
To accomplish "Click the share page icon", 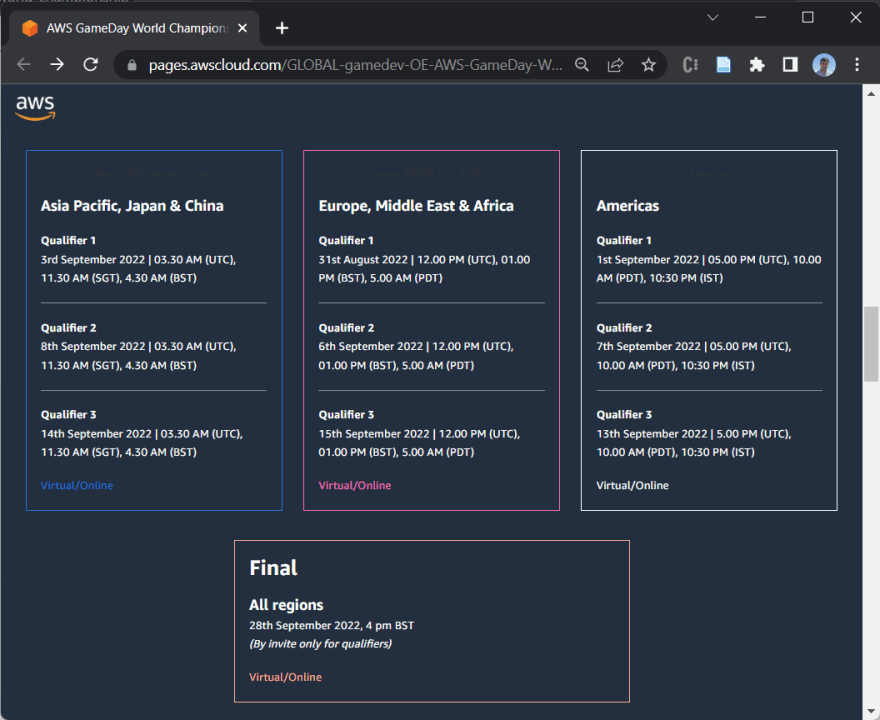I will coord(615,65).
